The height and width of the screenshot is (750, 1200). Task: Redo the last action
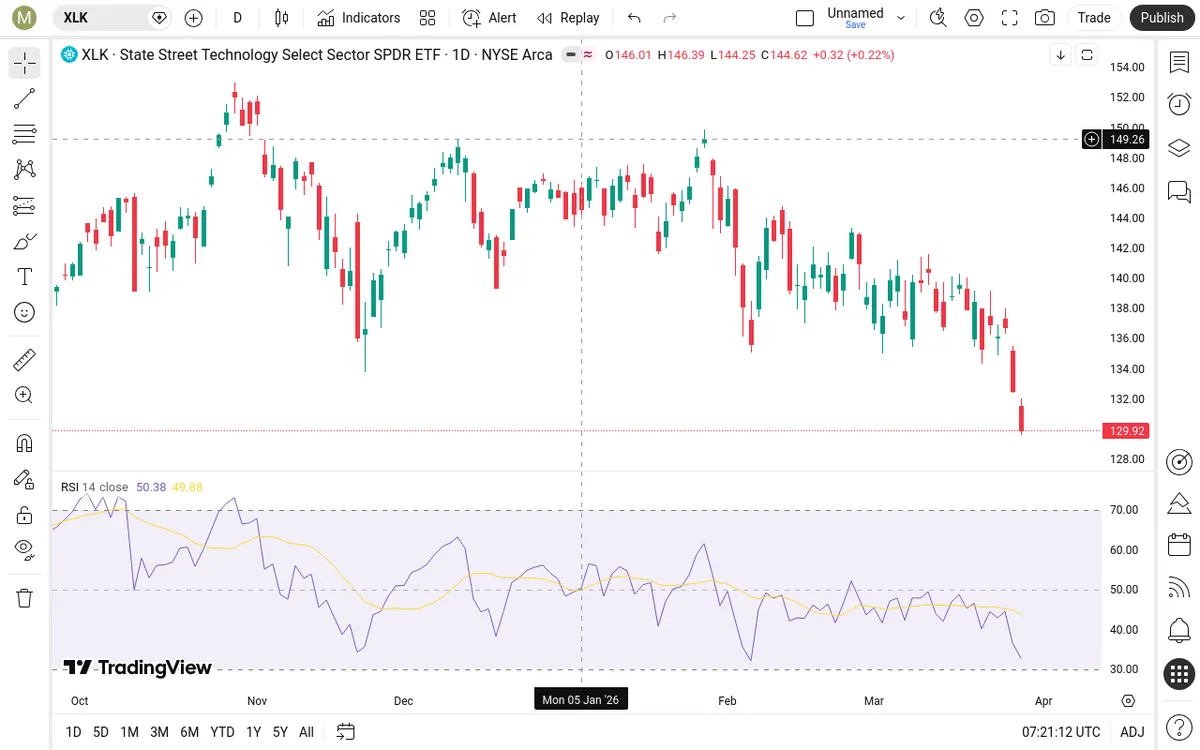click(x=670, y=17)
